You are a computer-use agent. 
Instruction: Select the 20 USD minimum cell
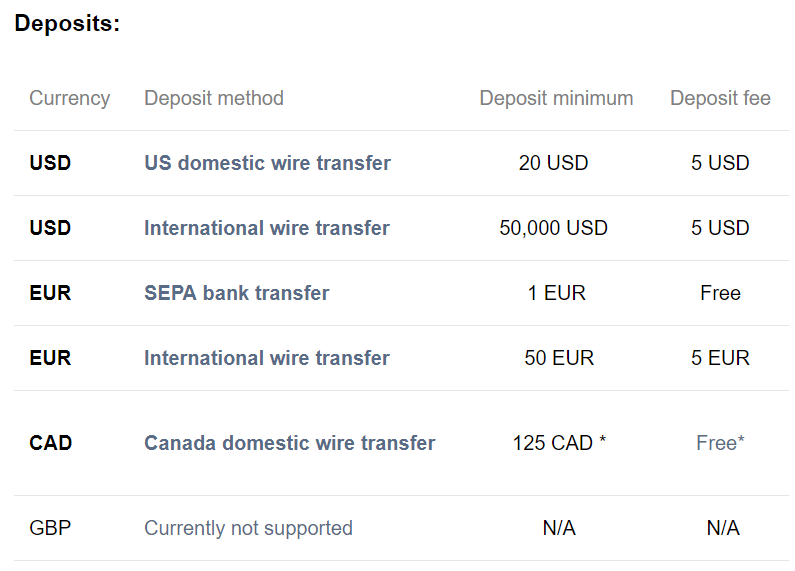[553, 163]
